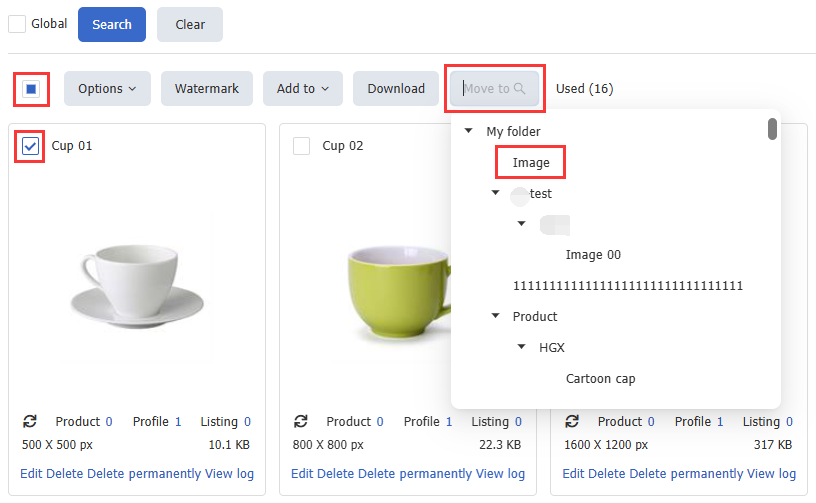Click the search icon in Move to field
This screenshot has width=816, height=503.
pyautogui.click(x=520, y=89)
